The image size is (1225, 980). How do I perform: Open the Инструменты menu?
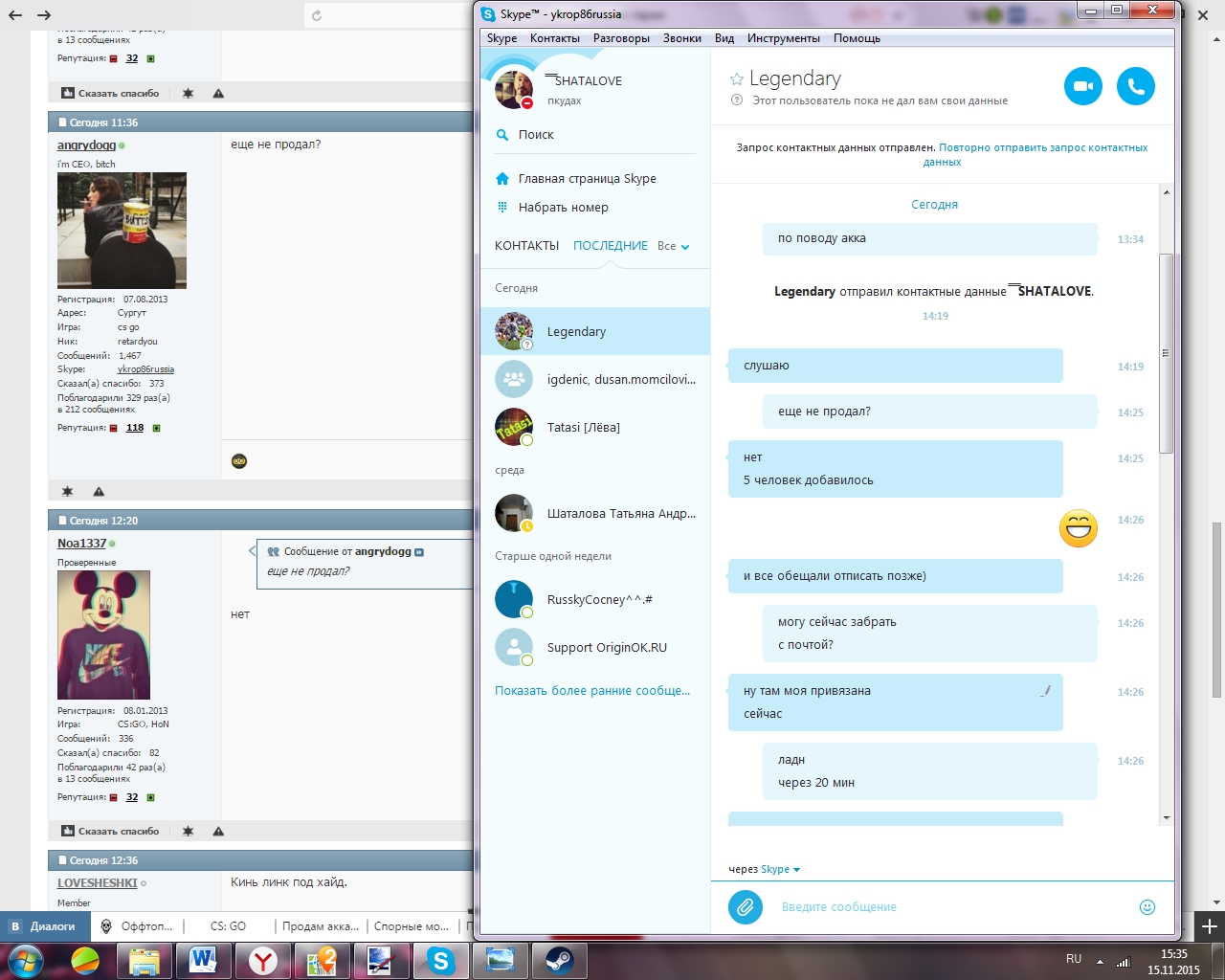[784, 38]
